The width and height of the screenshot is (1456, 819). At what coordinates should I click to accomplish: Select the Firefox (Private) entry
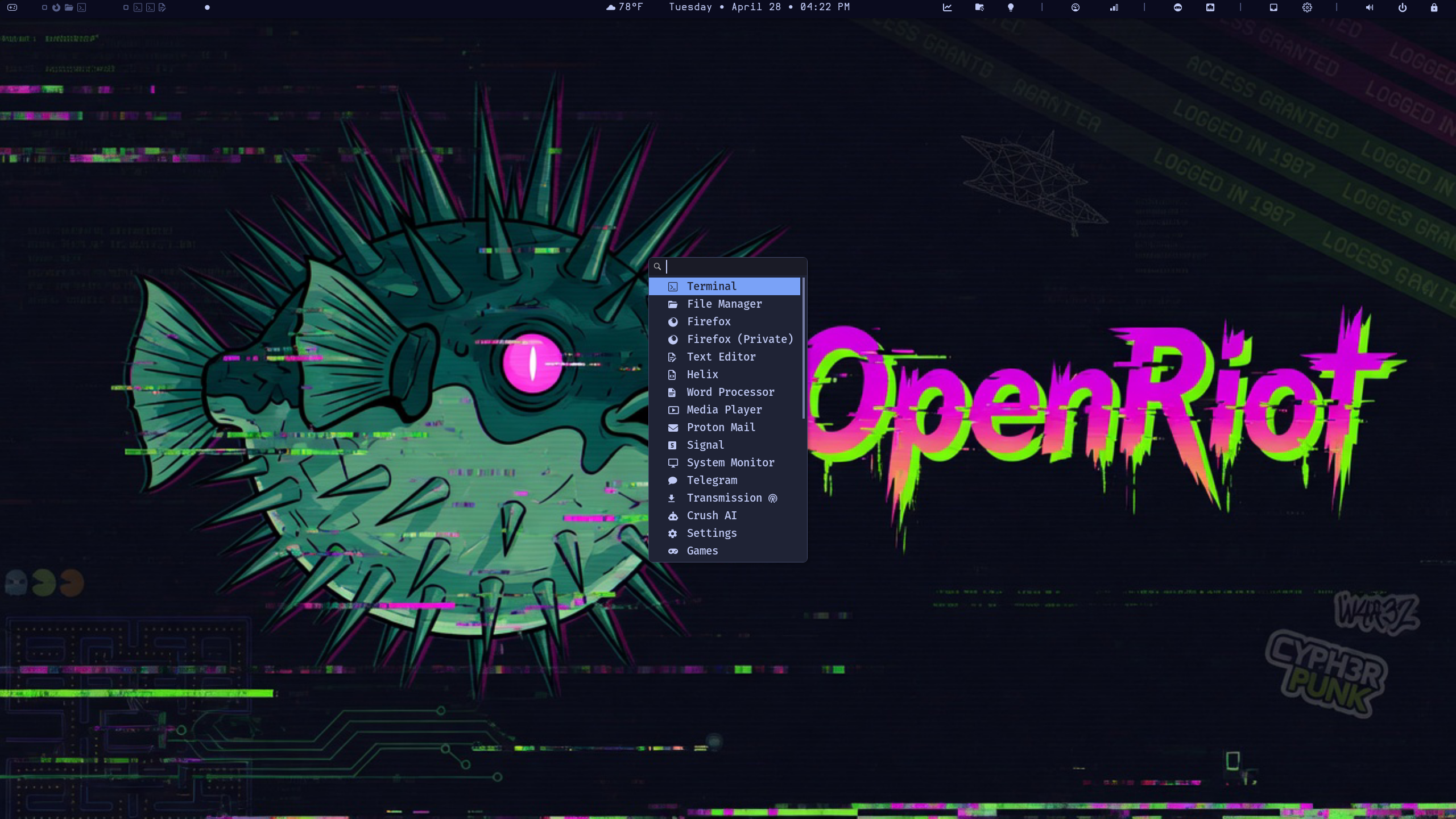(725, 339)
